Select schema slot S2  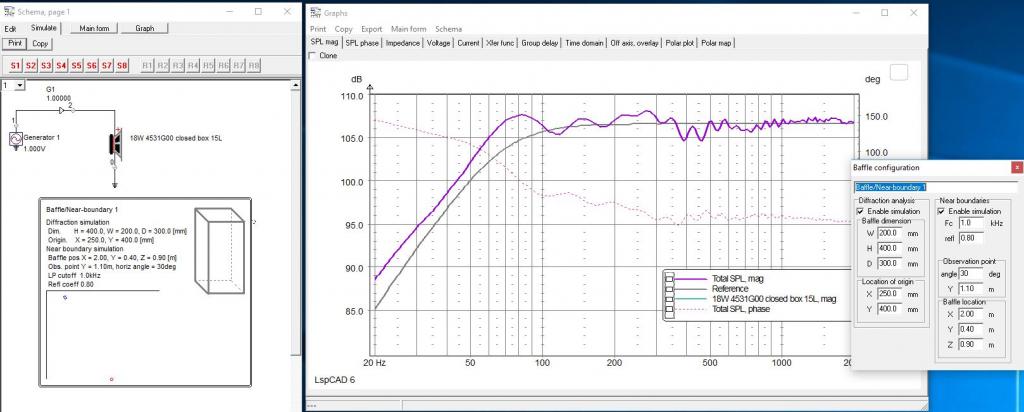[x=31, y=66]
